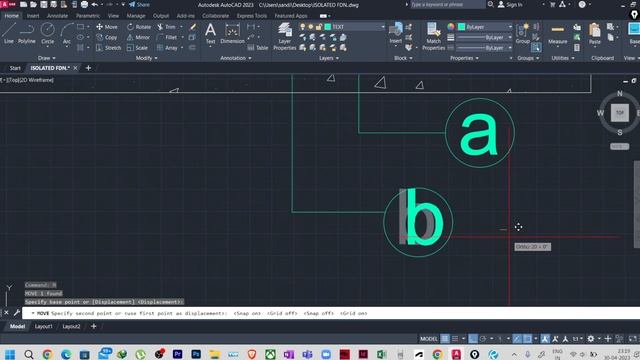The width and height of the screenshot is (640, 360).
Task: Open the Manage ribbon tab
Action: click(x=136, y=16)
